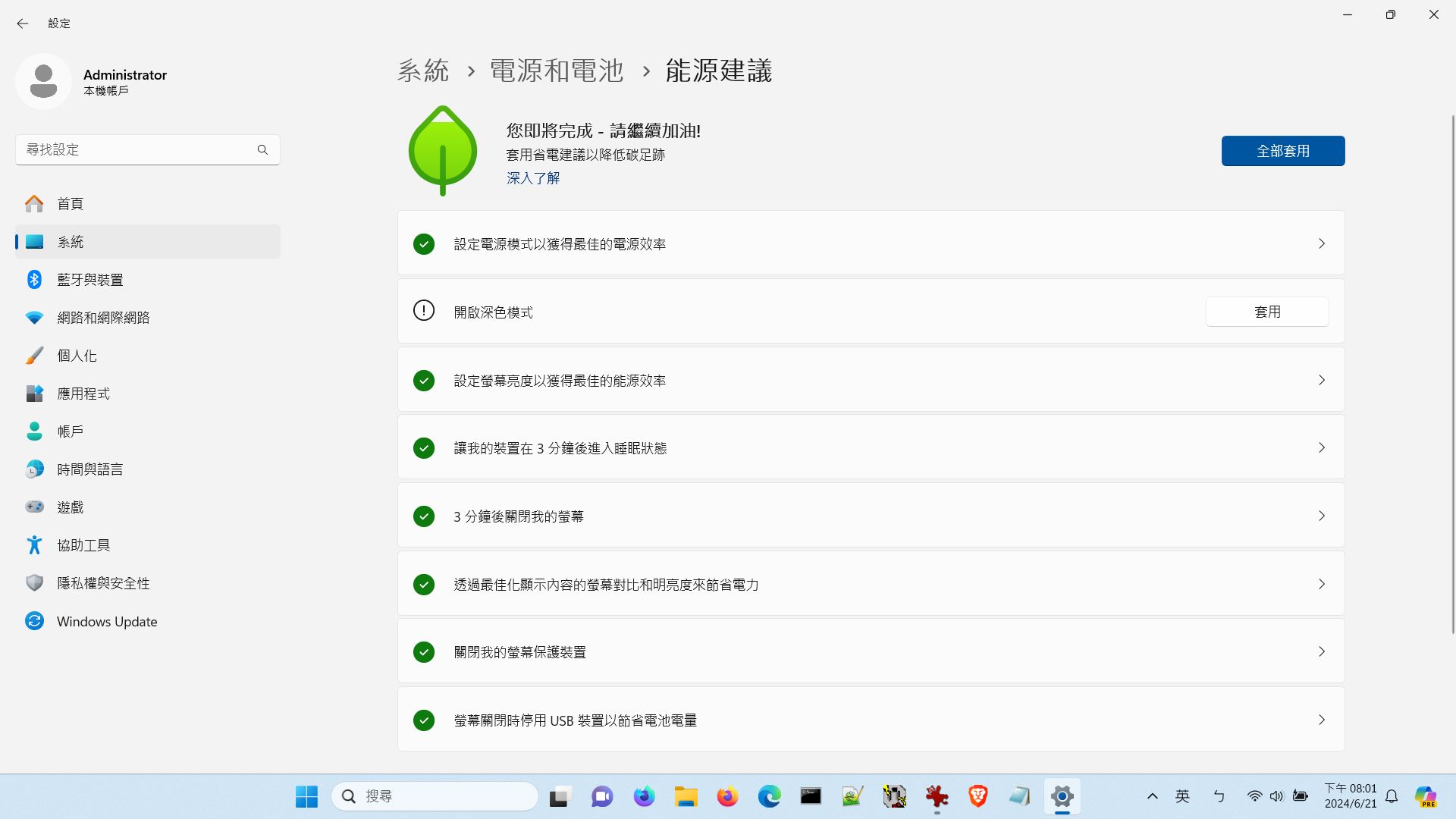Open the 遊戲 gaming category

(70, 507)
